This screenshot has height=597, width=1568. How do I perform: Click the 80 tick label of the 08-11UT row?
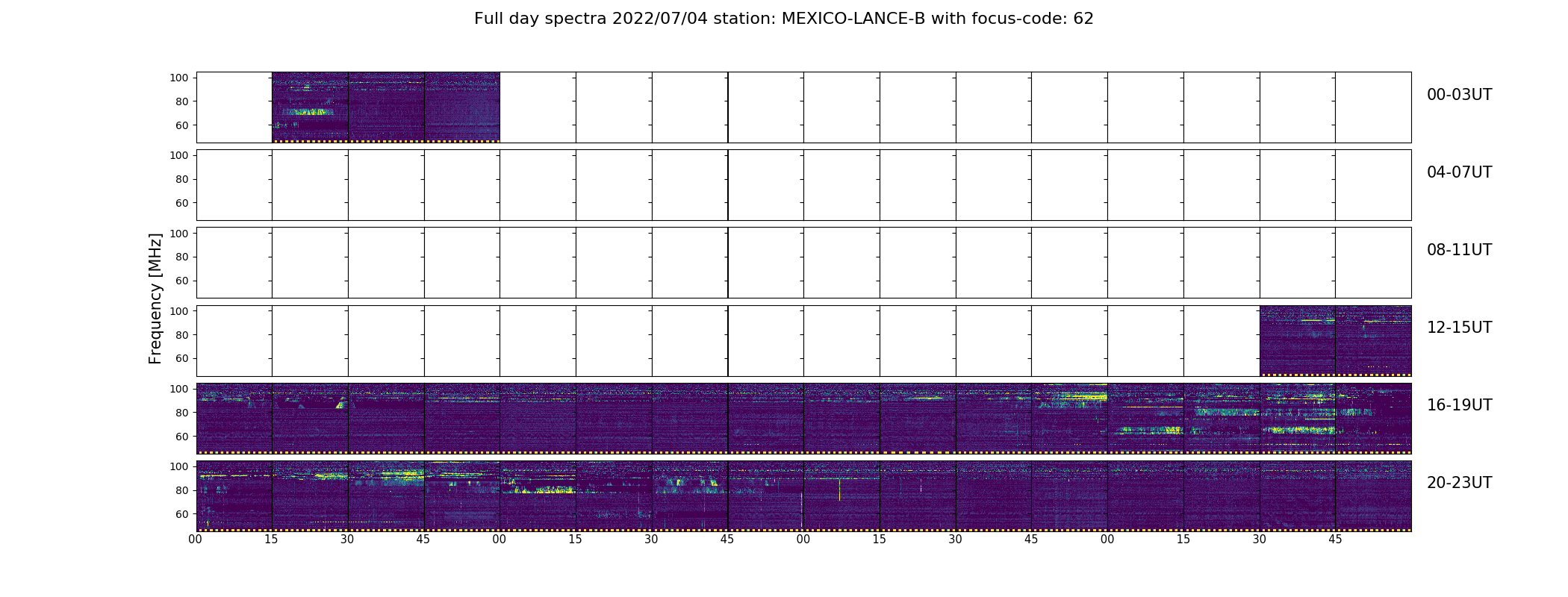tap(183, 257)
